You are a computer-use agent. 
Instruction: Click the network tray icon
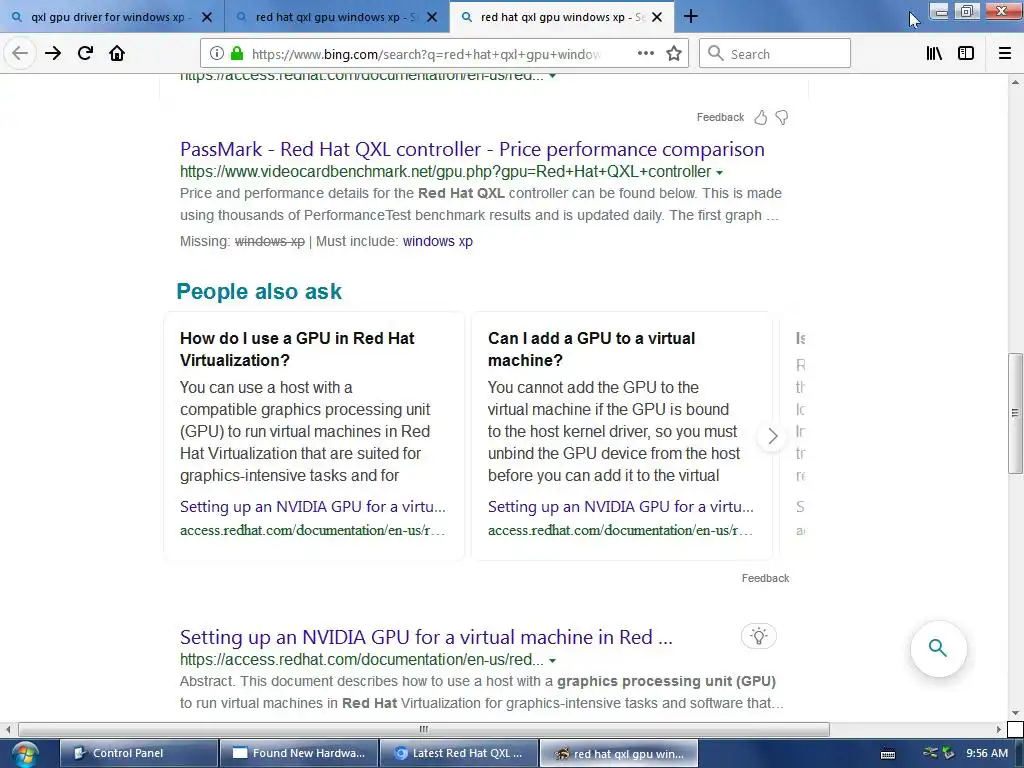[930, 753]
